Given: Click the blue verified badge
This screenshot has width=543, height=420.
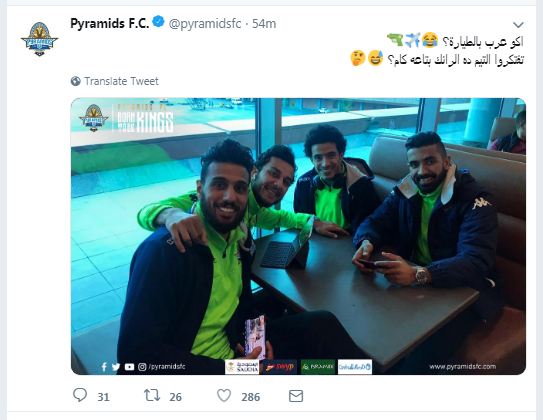Looking at the screenshot, I should (x=159, y=22).
